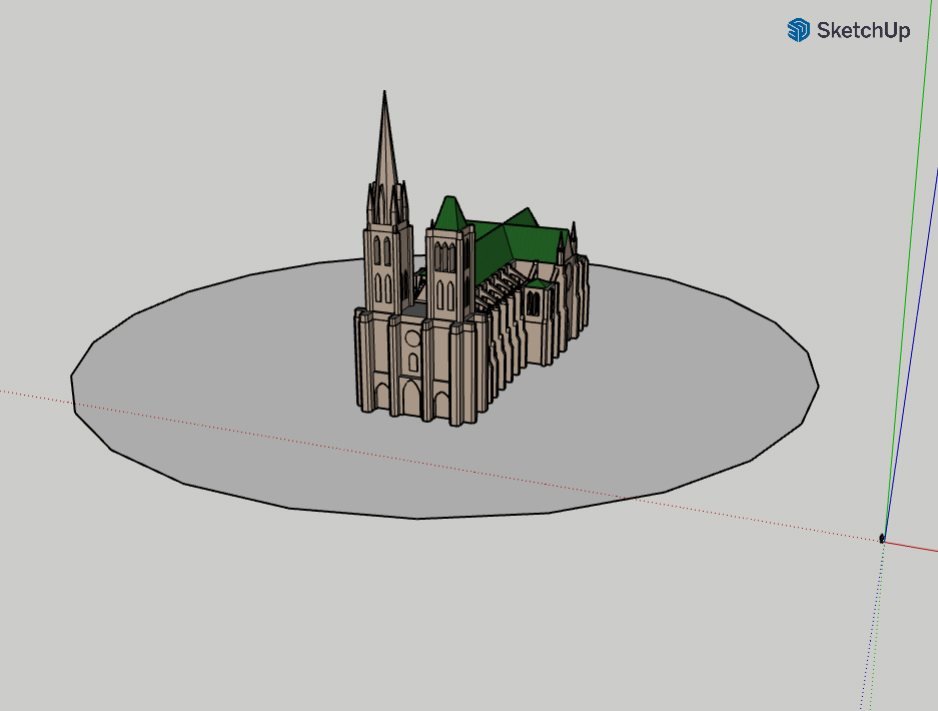This screenshot has width=938, height=711.
Task: Click the green pyramid roof on right tower
Action: (449, 213)
